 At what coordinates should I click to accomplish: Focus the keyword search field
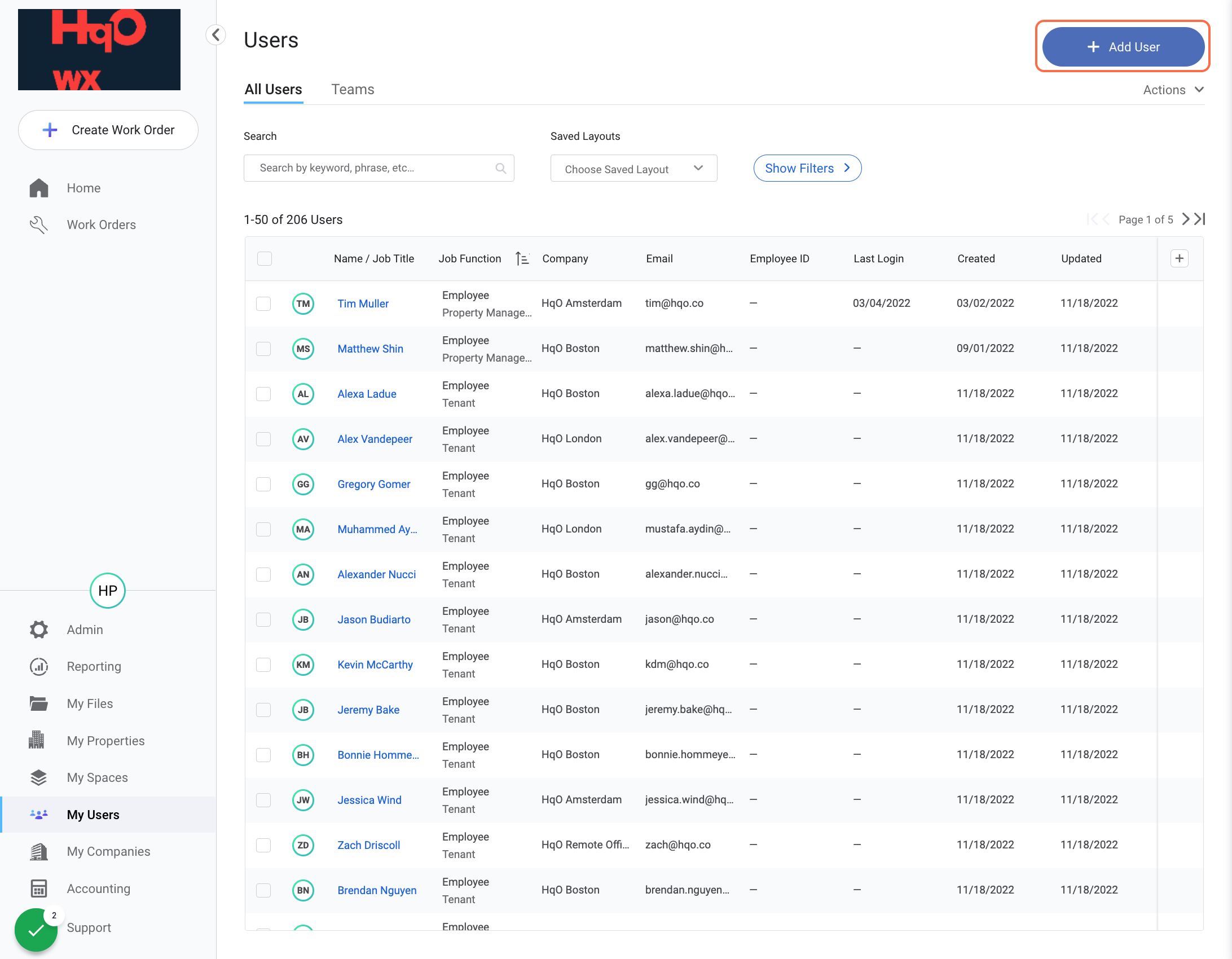[372, 168]
